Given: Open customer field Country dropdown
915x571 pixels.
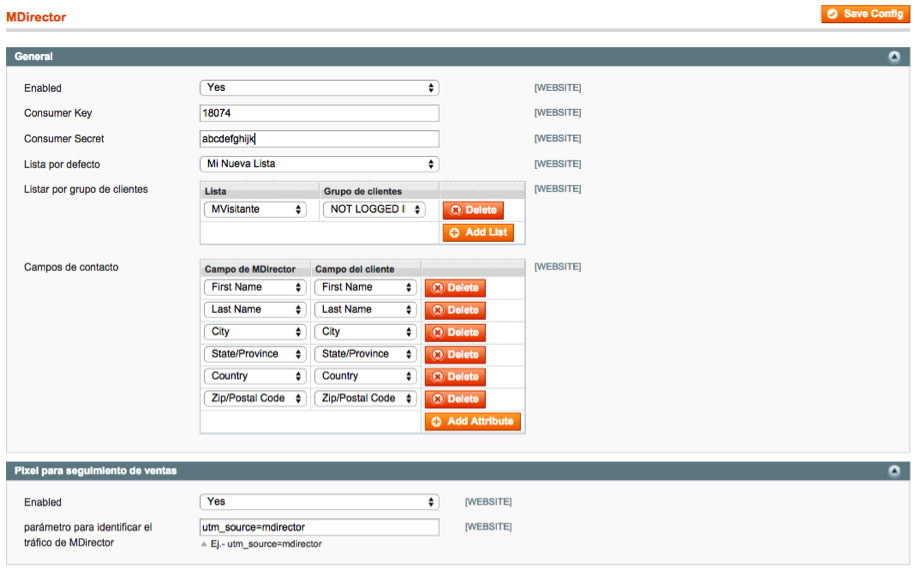Looking at the screenshot, I should click(x=365, y=376).
